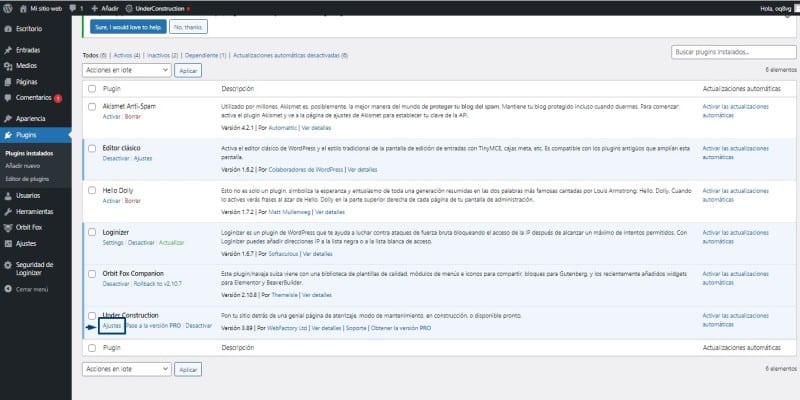Click the Orbit Fox sidebar icon
Viewport: 800px width, 400px height.
[8, 228]
